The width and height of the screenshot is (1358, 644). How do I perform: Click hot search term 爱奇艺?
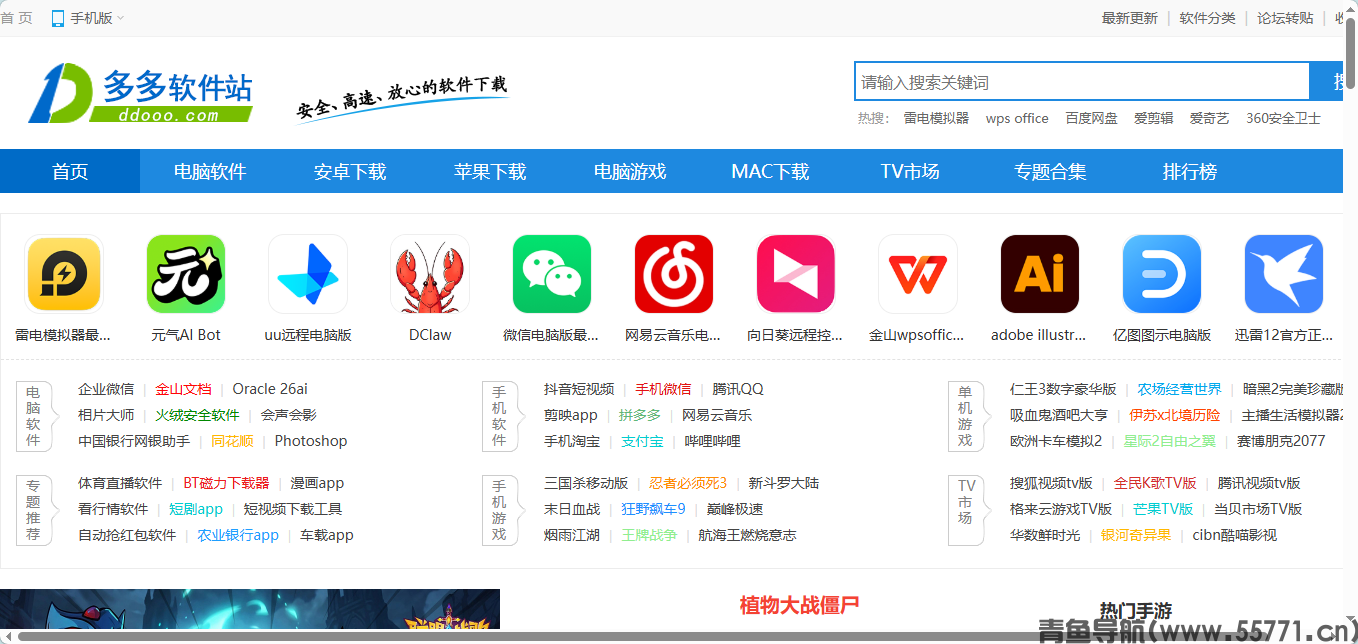click(x=1210, y=118)
